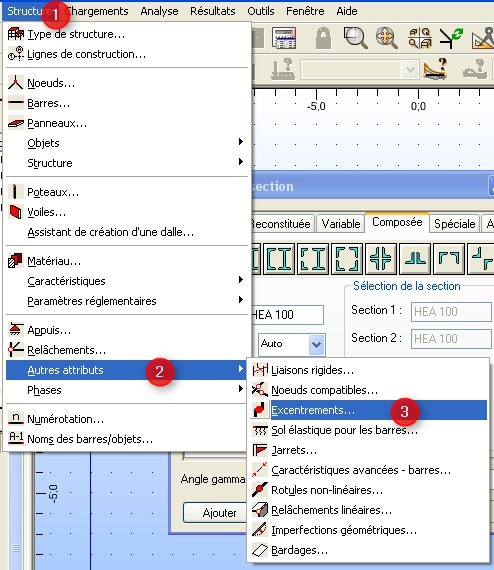Image resolution: width=494 pixels, height=570 pixels.
Task: Click the zoom pan magnifier icon
Action: click(x=386, y=38)
